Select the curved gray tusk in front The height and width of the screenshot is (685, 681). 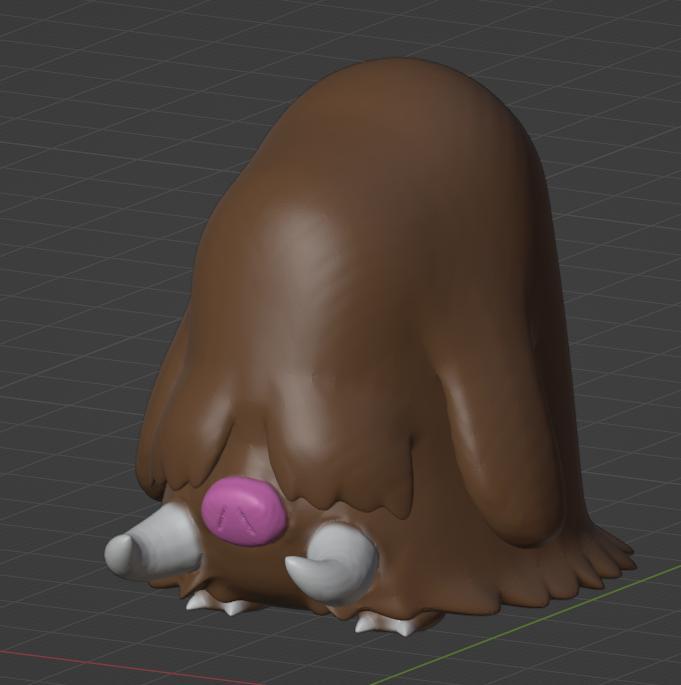coord(332,563)
